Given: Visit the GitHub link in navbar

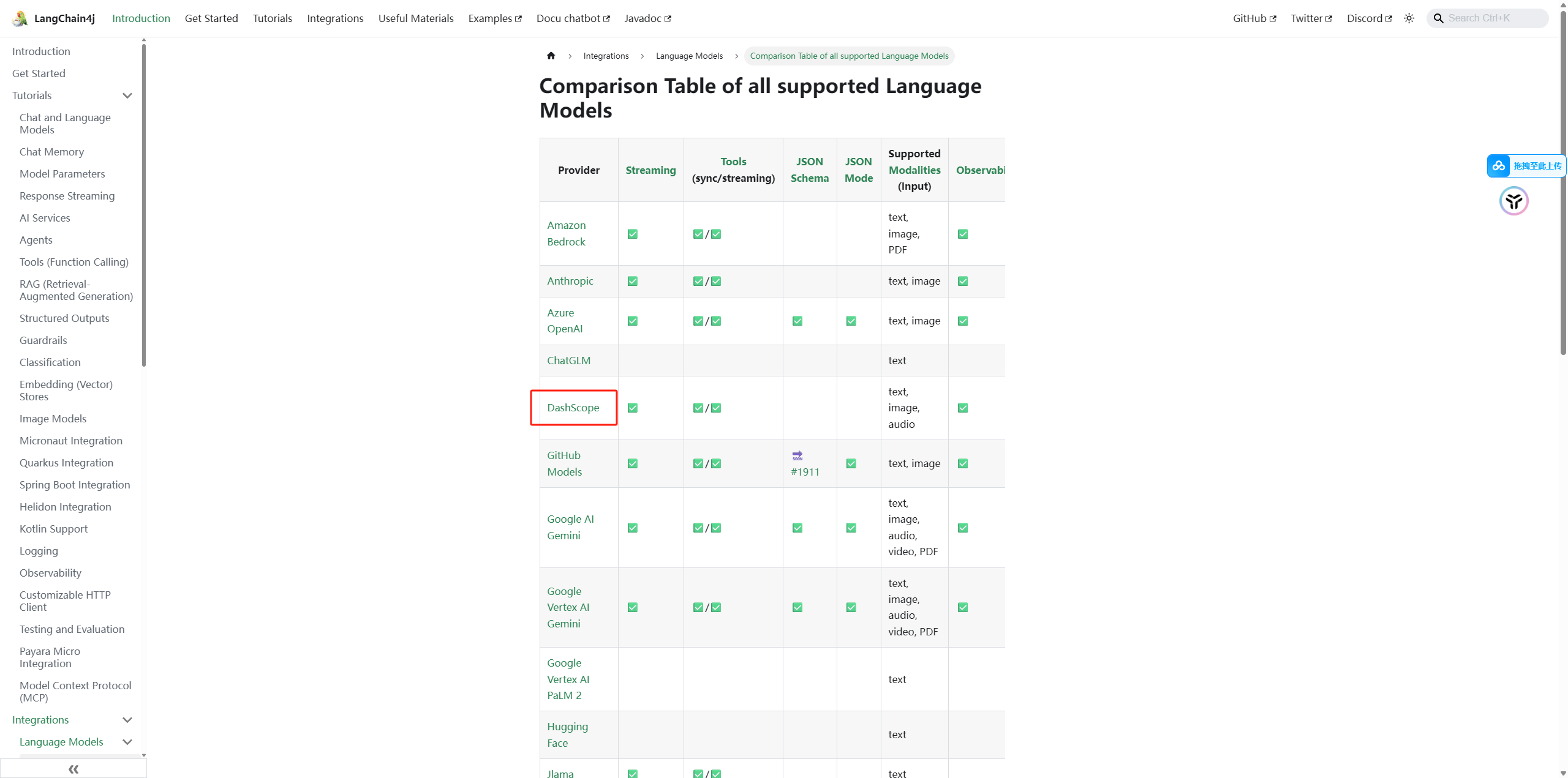Looking at the screenshot, I should 1254,18.
